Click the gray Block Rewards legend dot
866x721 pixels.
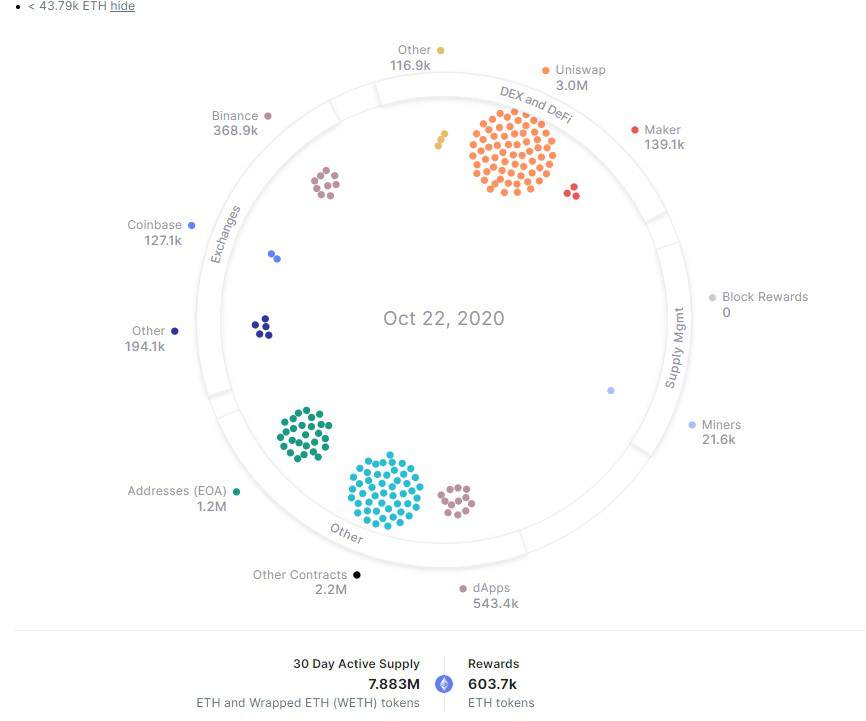pos(712,298)
